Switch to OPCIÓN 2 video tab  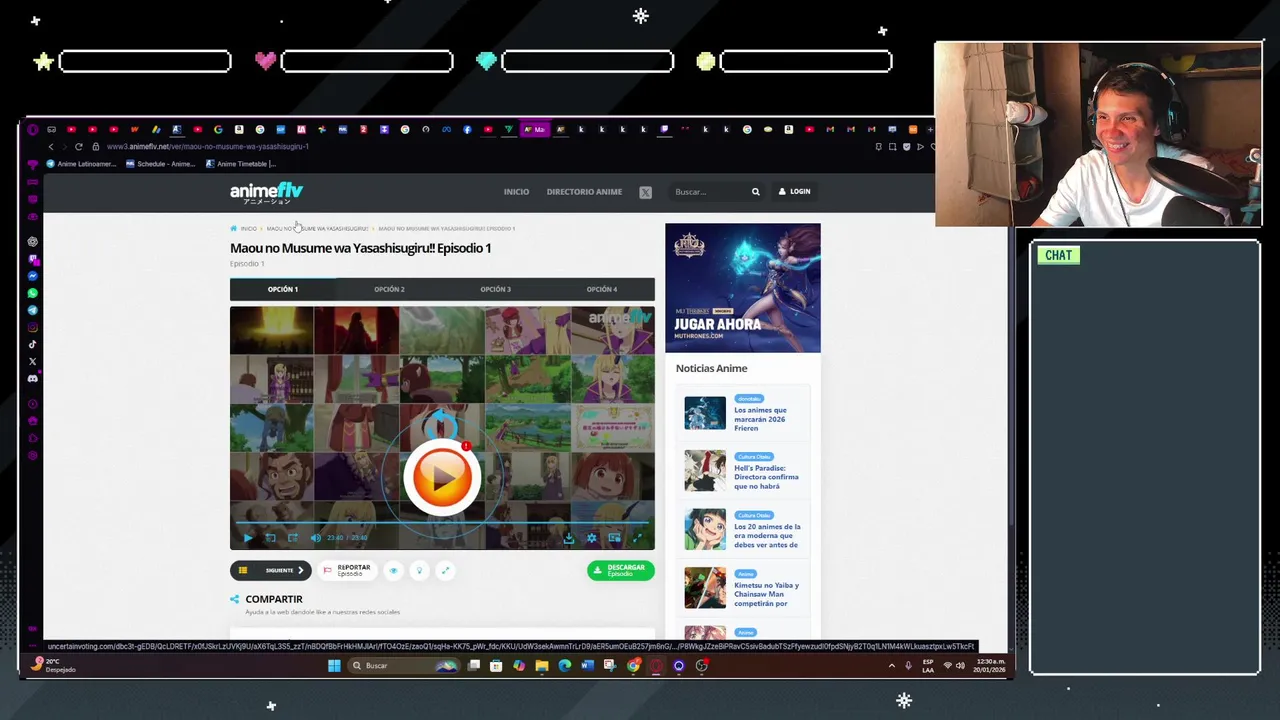click(389, 289)
